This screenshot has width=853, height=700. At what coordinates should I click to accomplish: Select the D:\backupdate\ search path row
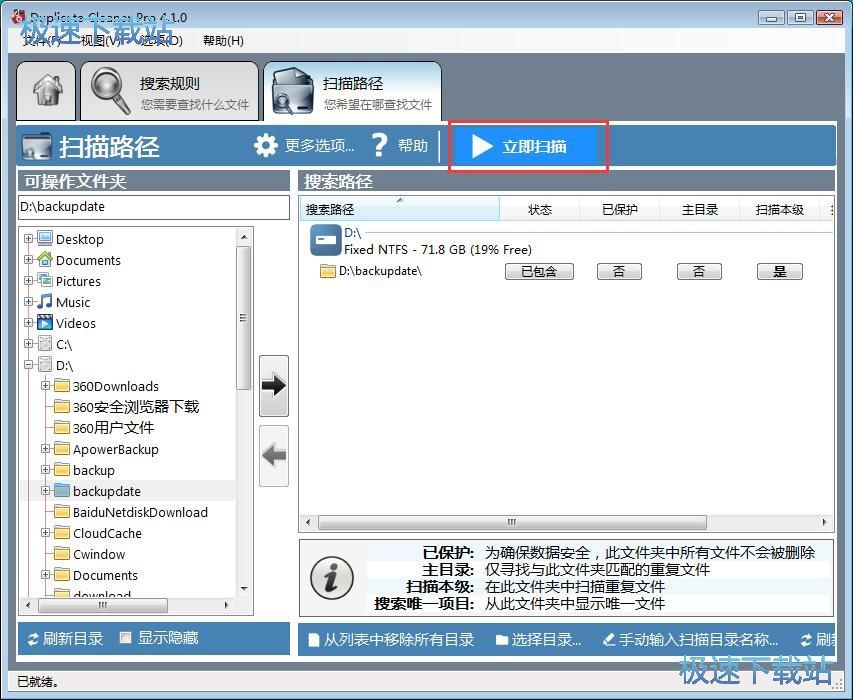tap(566, 271)
